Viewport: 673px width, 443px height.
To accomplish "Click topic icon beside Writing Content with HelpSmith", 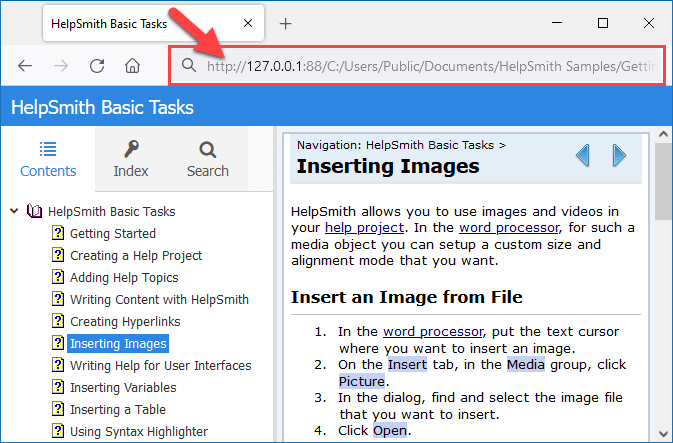I will click(58, 299).
